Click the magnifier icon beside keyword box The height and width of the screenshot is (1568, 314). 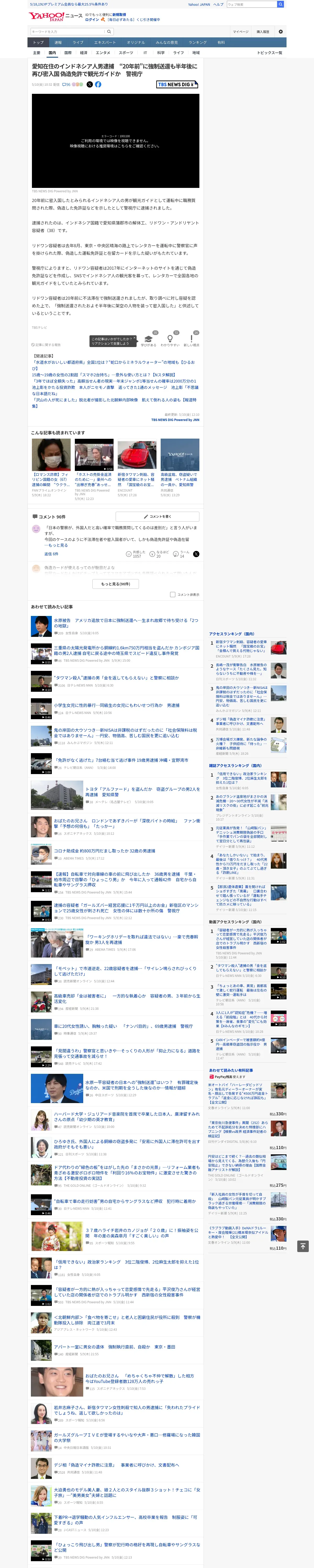pyautogui.click(x=109, y=32)
